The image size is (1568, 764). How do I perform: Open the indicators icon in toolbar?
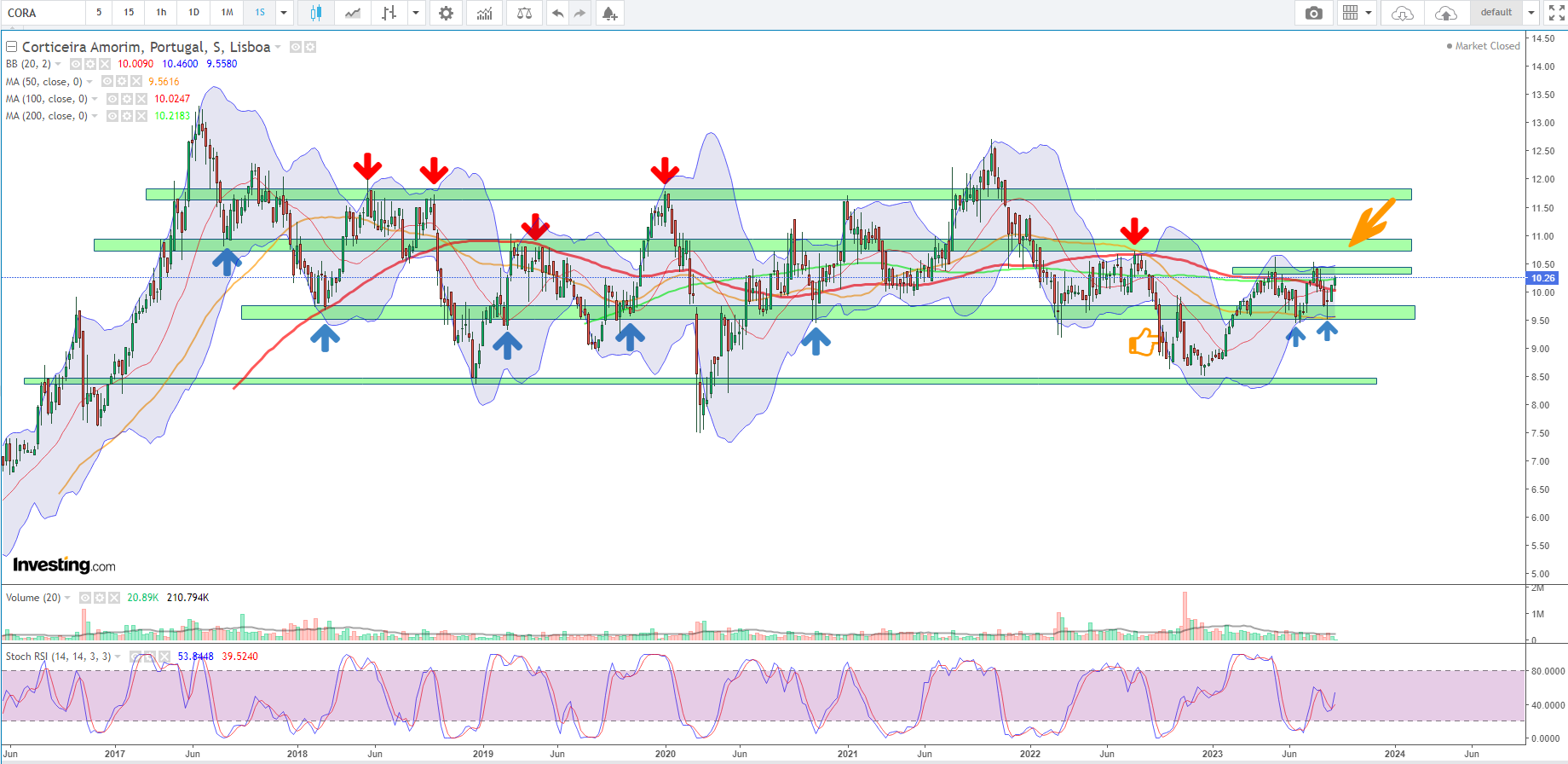point(484,13)
